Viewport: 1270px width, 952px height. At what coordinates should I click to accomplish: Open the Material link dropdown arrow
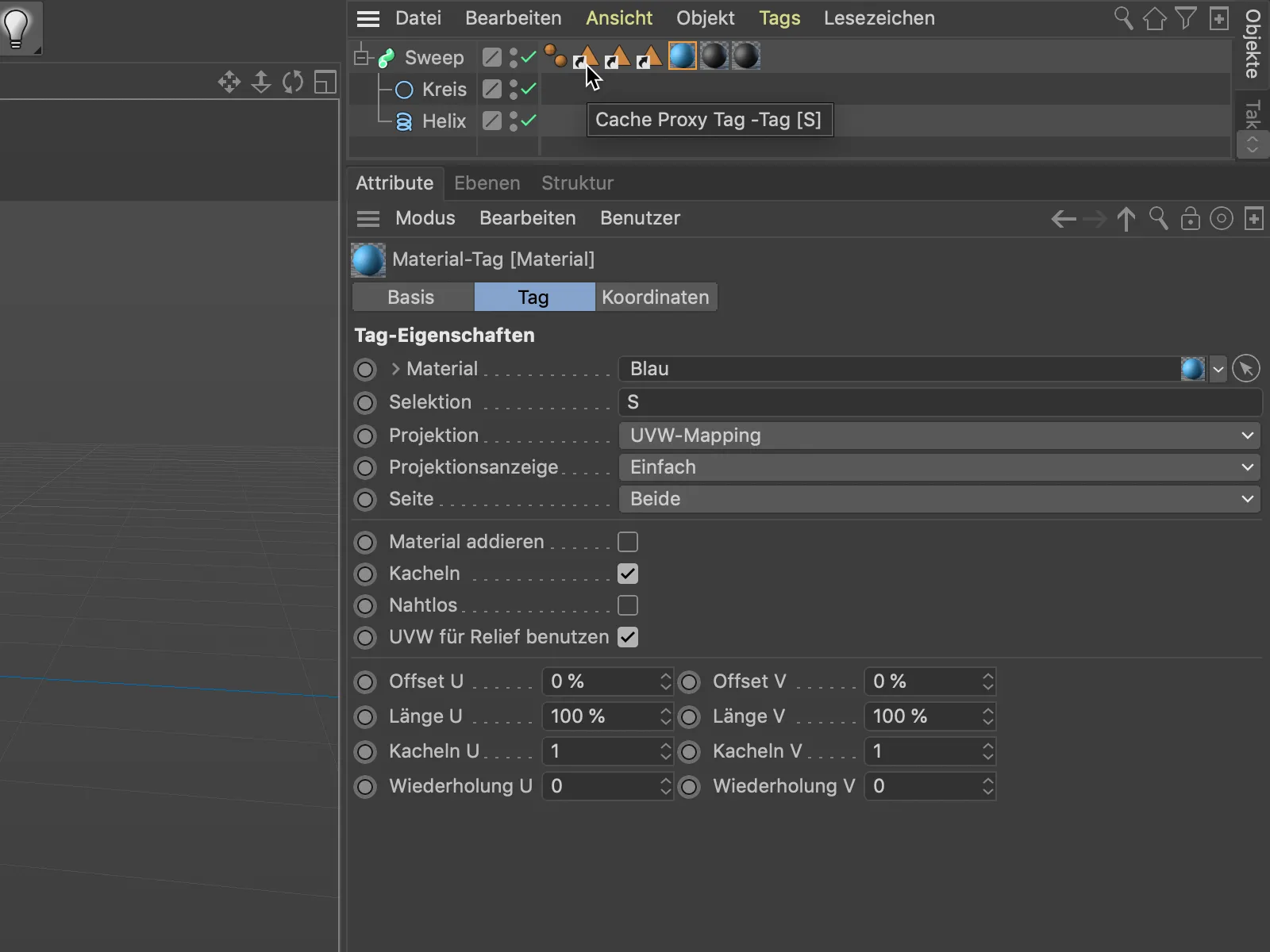pos(1218,369)
